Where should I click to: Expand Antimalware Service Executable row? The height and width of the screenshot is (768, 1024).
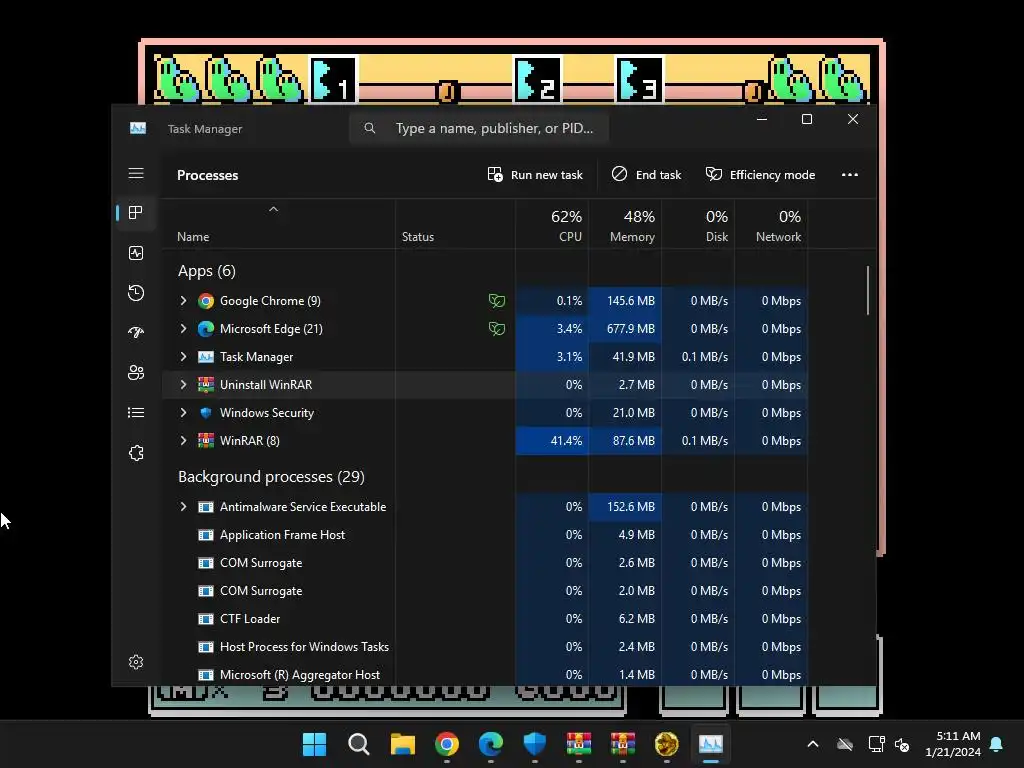pyautogui.click(x=184, y=507)
